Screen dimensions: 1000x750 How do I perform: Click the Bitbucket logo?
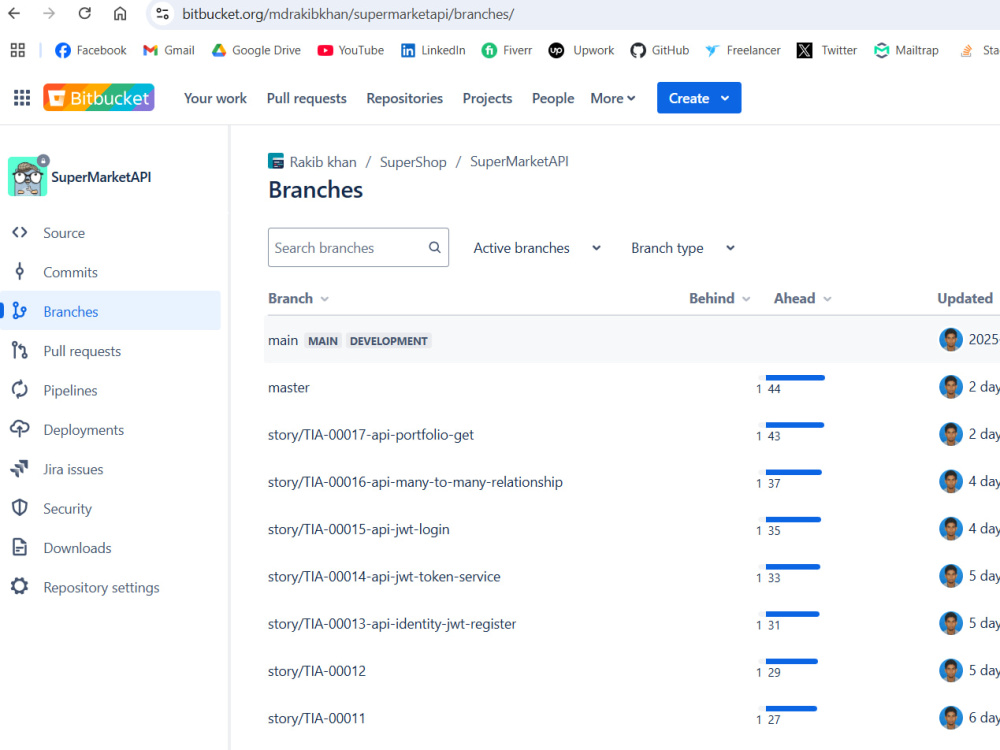point(99,98)
